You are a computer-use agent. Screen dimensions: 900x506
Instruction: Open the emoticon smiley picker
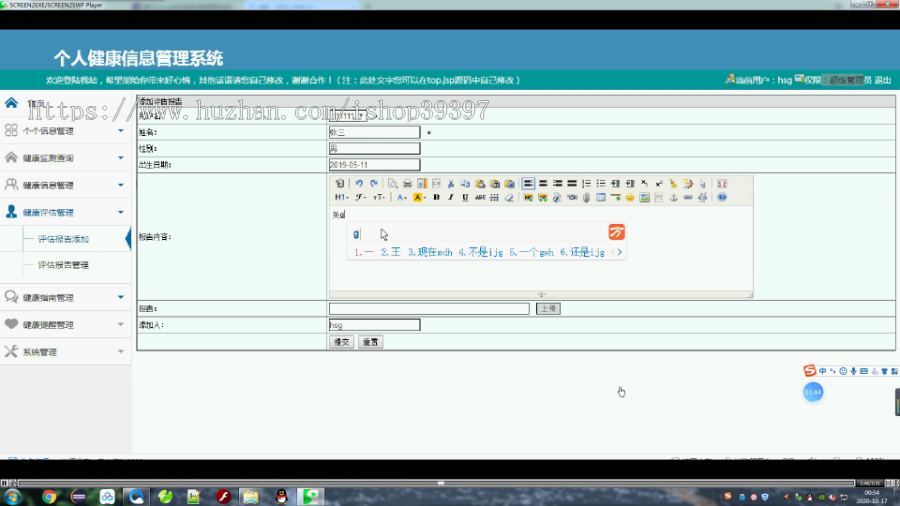coord(630,197)
